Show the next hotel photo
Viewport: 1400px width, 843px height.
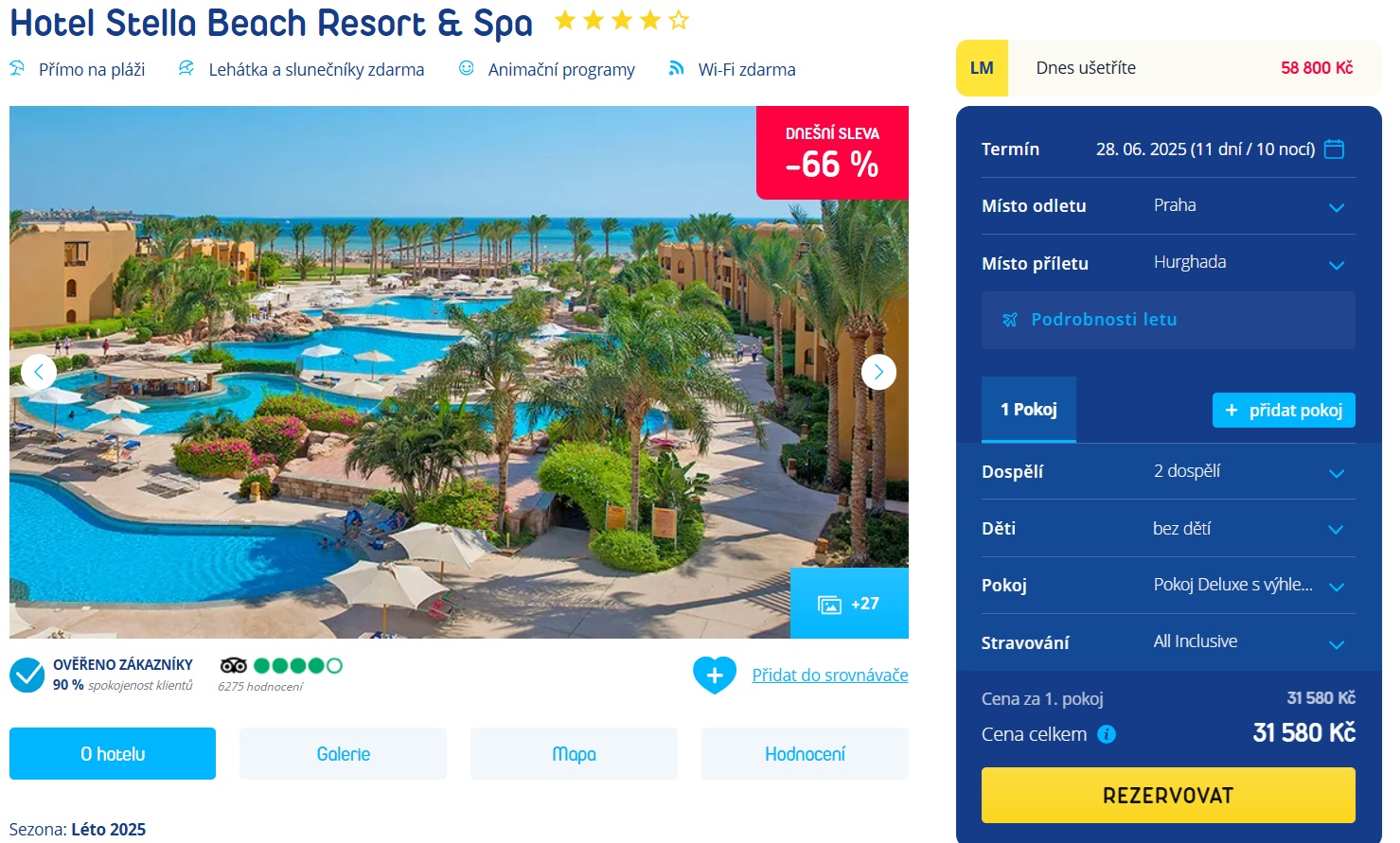point(878,372)
